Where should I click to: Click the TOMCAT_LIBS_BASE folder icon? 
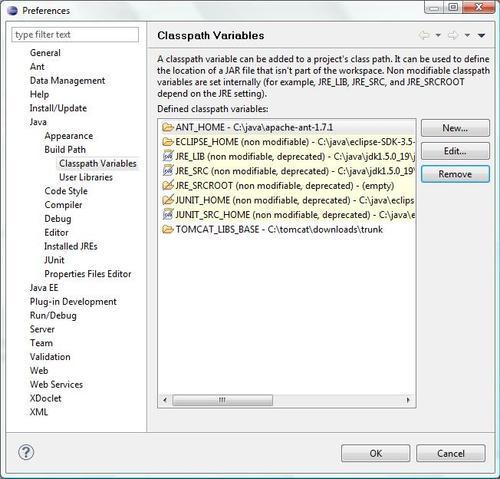168,229
